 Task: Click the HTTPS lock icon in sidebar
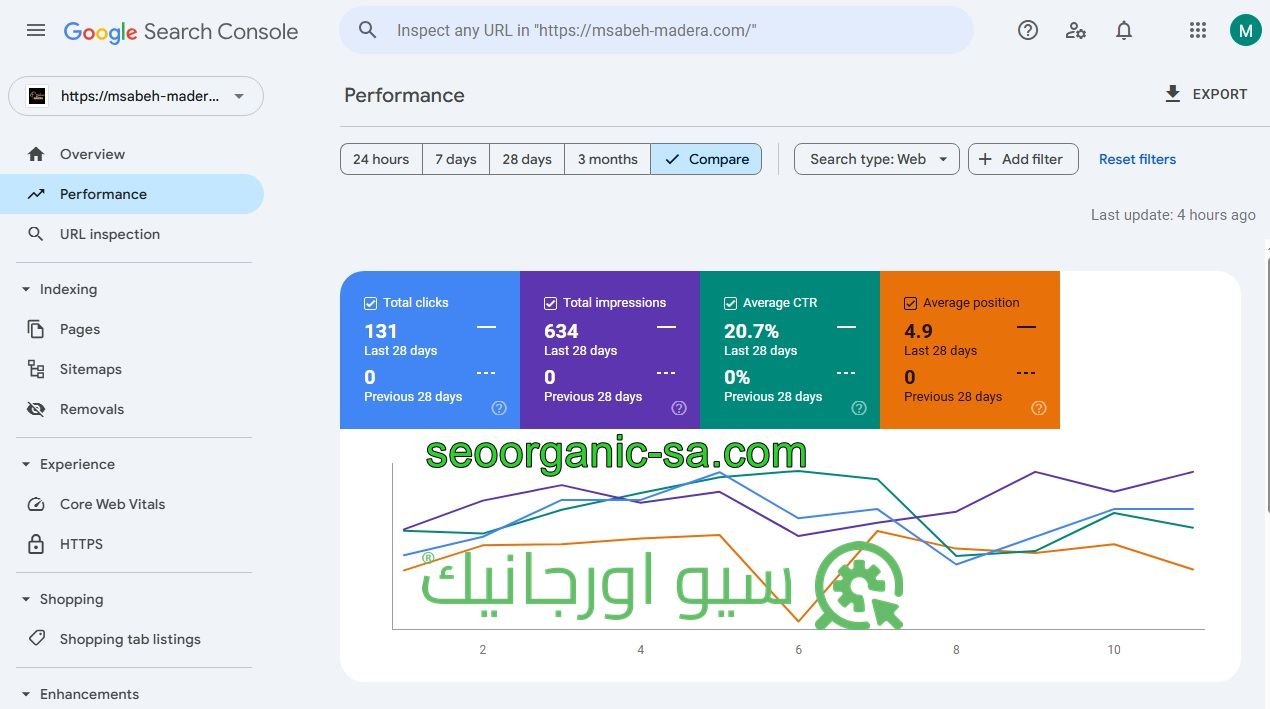pyautogui.click(x=36, y=544)
